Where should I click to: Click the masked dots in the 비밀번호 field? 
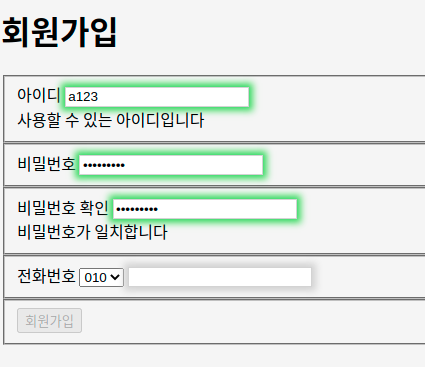(104, 165)
